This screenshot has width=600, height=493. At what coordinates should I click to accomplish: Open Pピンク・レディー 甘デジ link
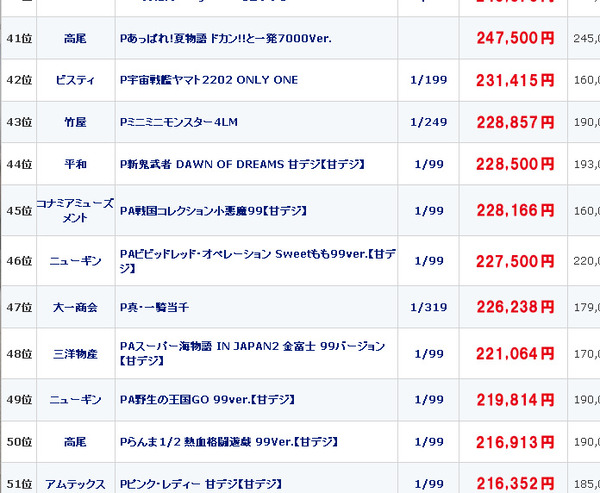pyautogui.click(x=201, y=484)
